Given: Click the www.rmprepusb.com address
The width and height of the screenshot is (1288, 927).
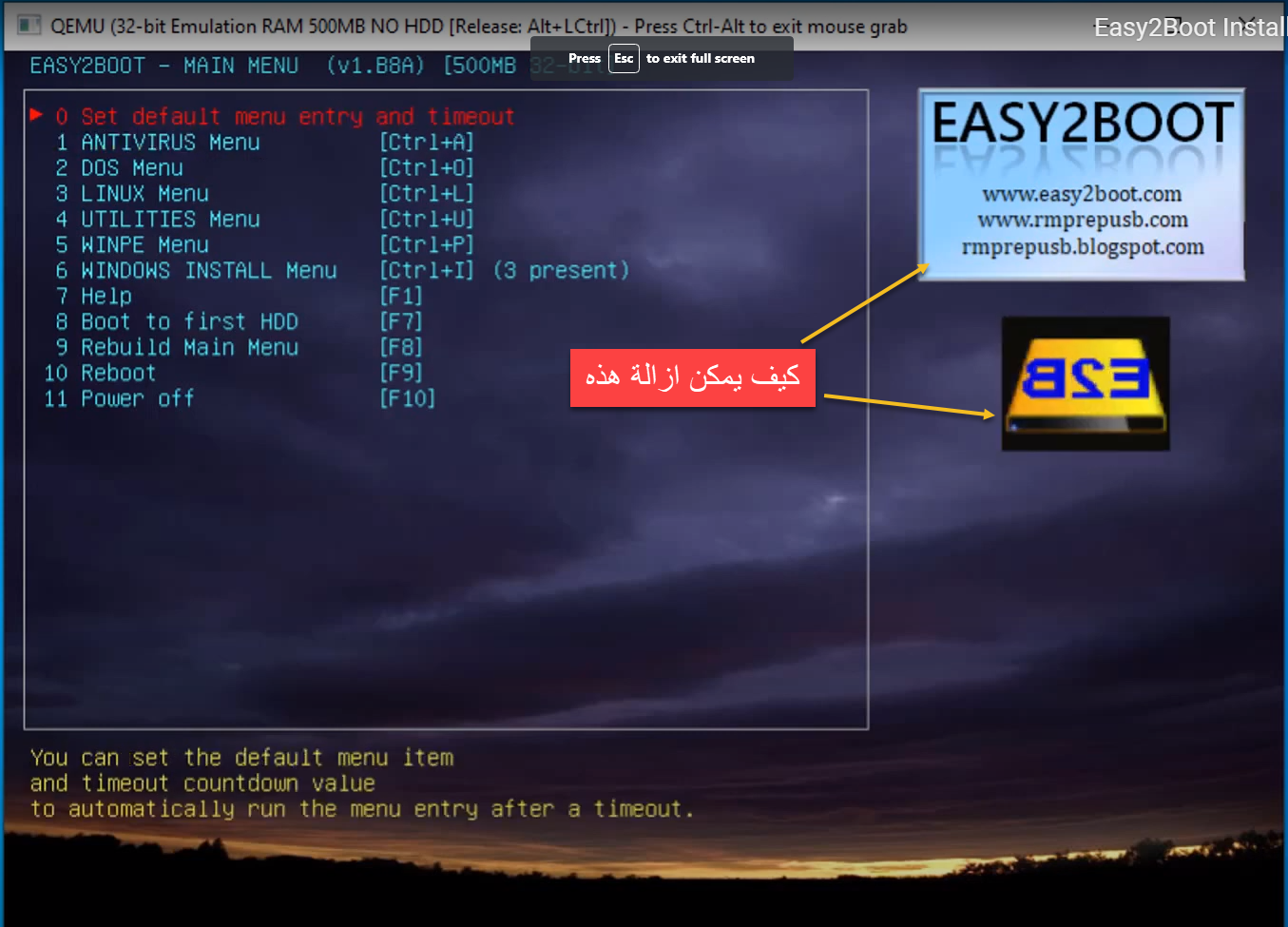Looking at the screenshot, I should pos(1083,220).
